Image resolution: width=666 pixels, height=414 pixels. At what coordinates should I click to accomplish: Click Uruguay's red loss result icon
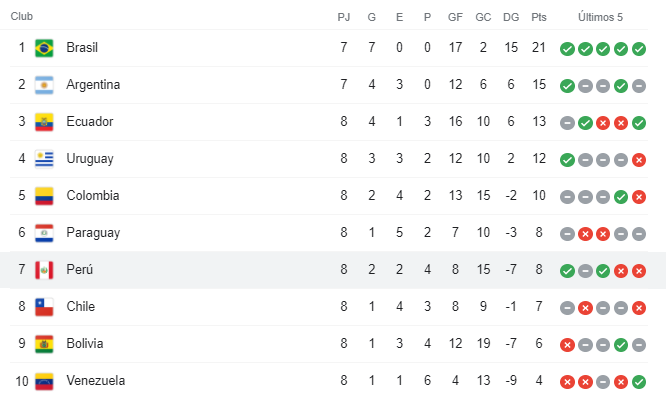(x=639, y=159)
